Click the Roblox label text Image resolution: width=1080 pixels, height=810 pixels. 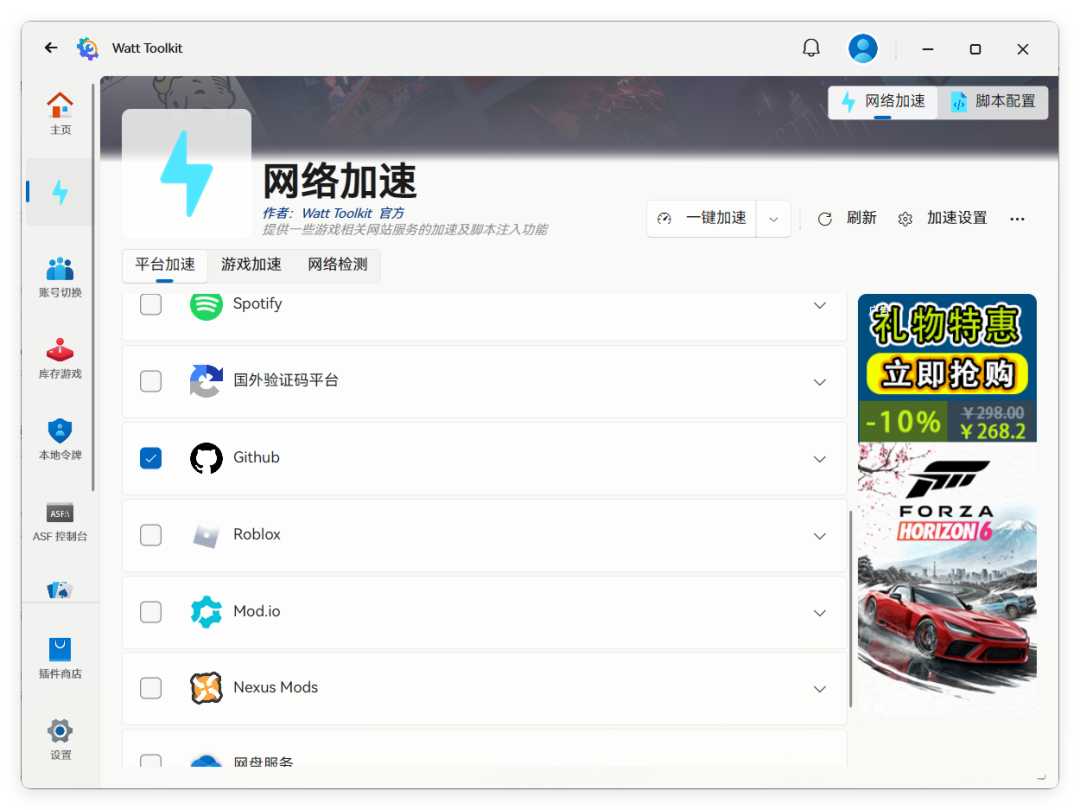257,534
